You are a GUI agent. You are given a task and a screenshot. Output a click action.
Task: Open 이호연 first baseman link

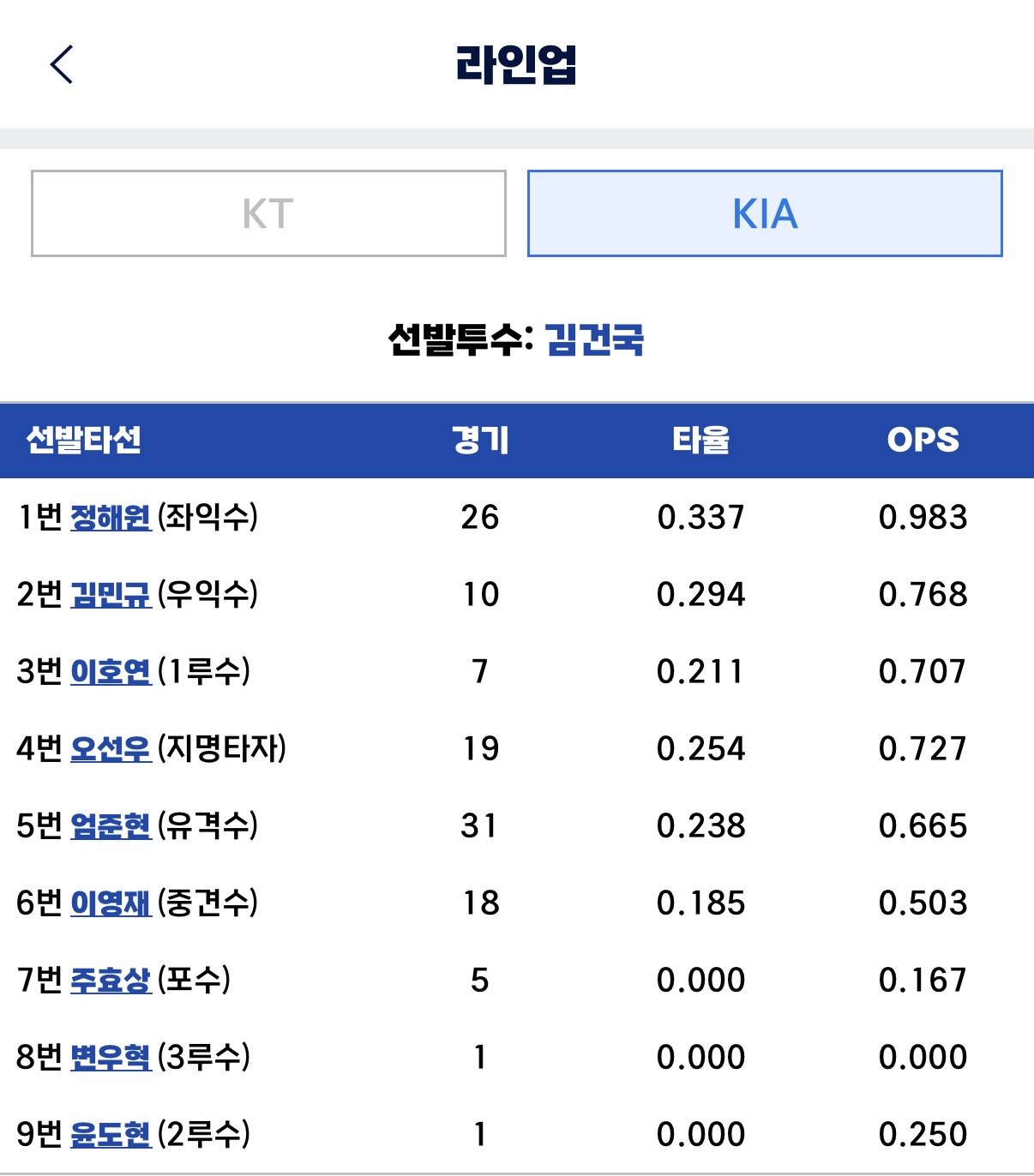click(x=111, y=672)
